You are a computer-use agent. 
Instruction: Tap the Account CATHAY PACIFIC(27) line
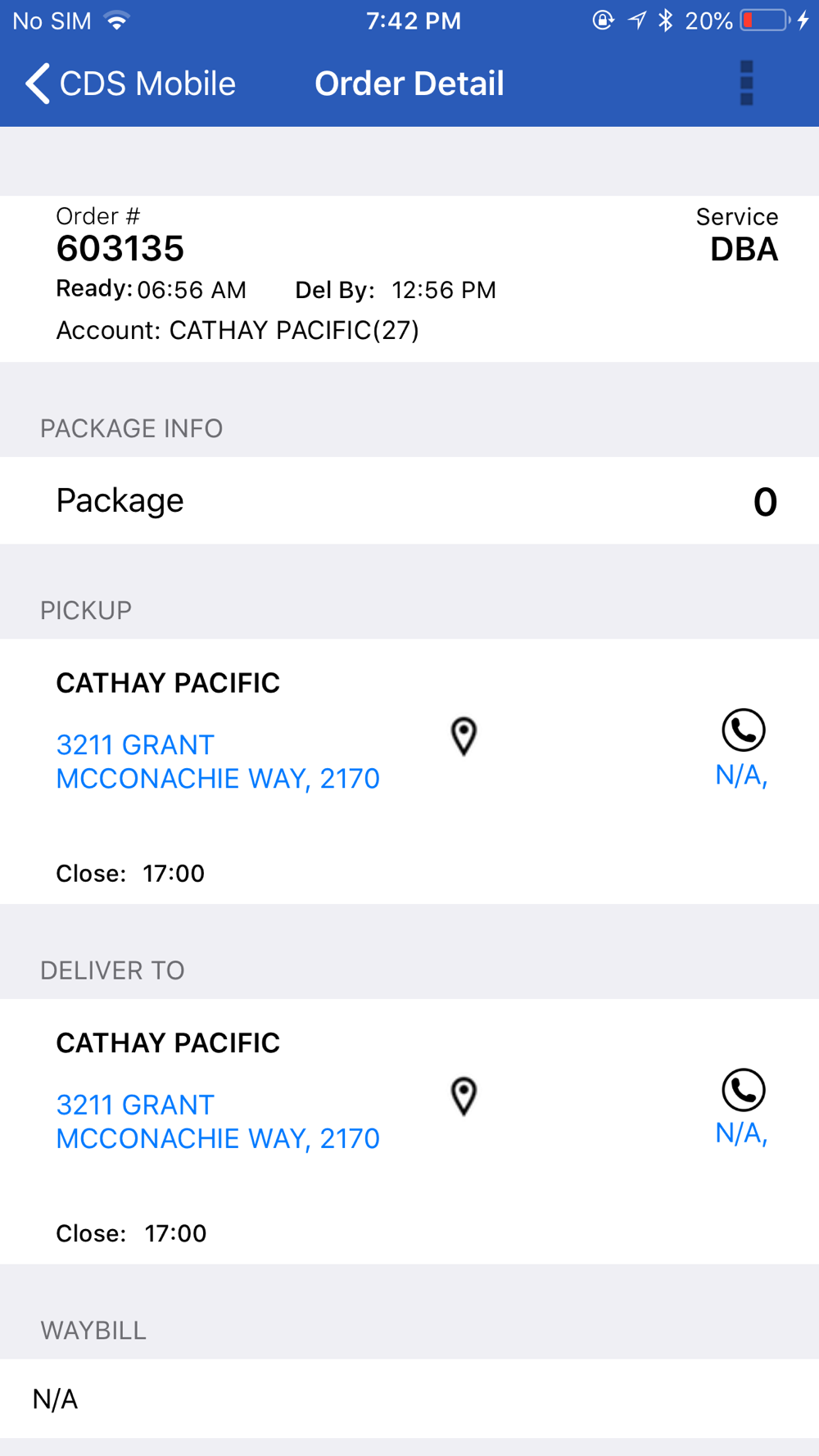tap(238, 330)
